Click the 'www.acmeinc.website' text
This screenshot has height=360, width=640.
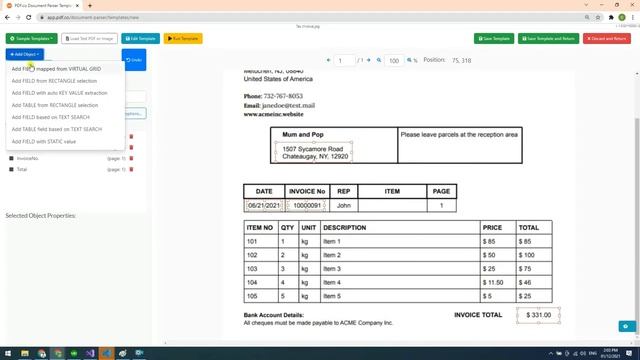273,114
